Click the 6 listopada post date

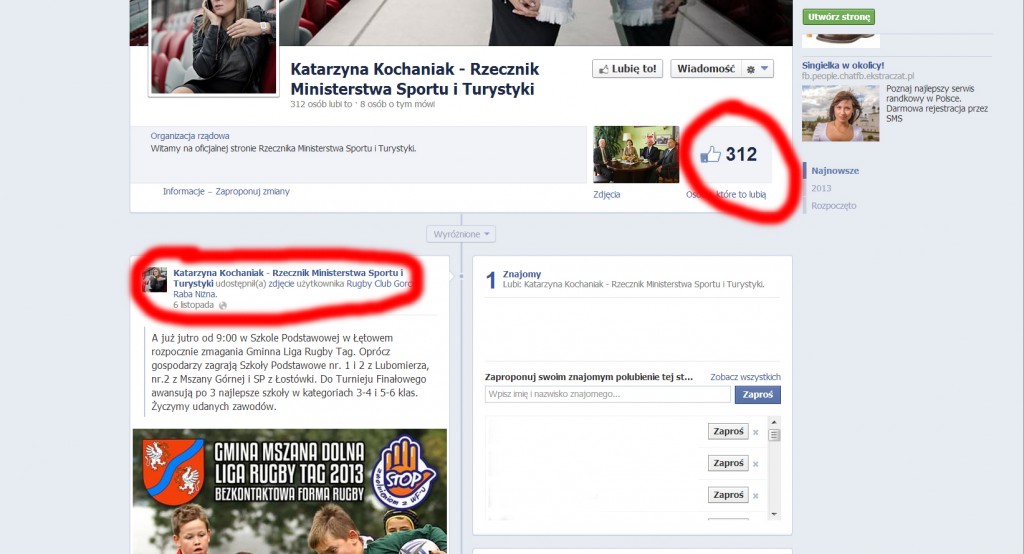pyautogui.click(x=193, y=305)
